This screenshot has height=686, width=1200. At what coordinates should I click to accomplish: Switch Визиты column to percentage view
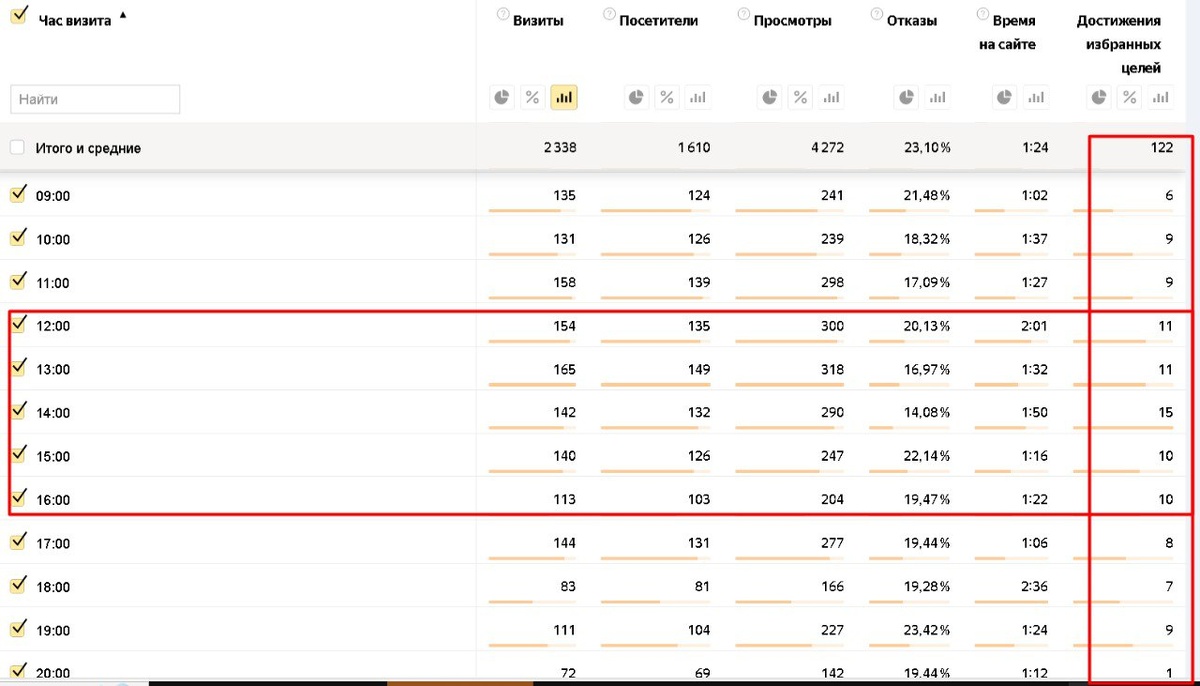[x=533, y=97]
